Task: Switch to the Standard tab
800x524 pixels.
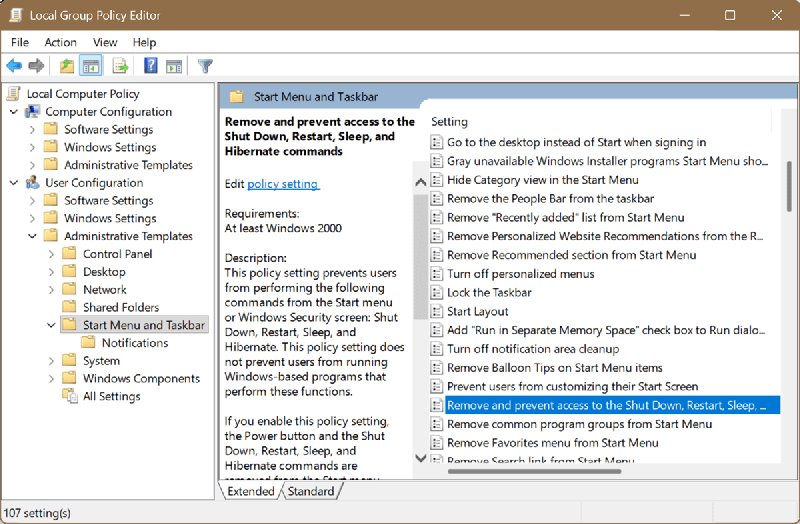Action: 311,491
